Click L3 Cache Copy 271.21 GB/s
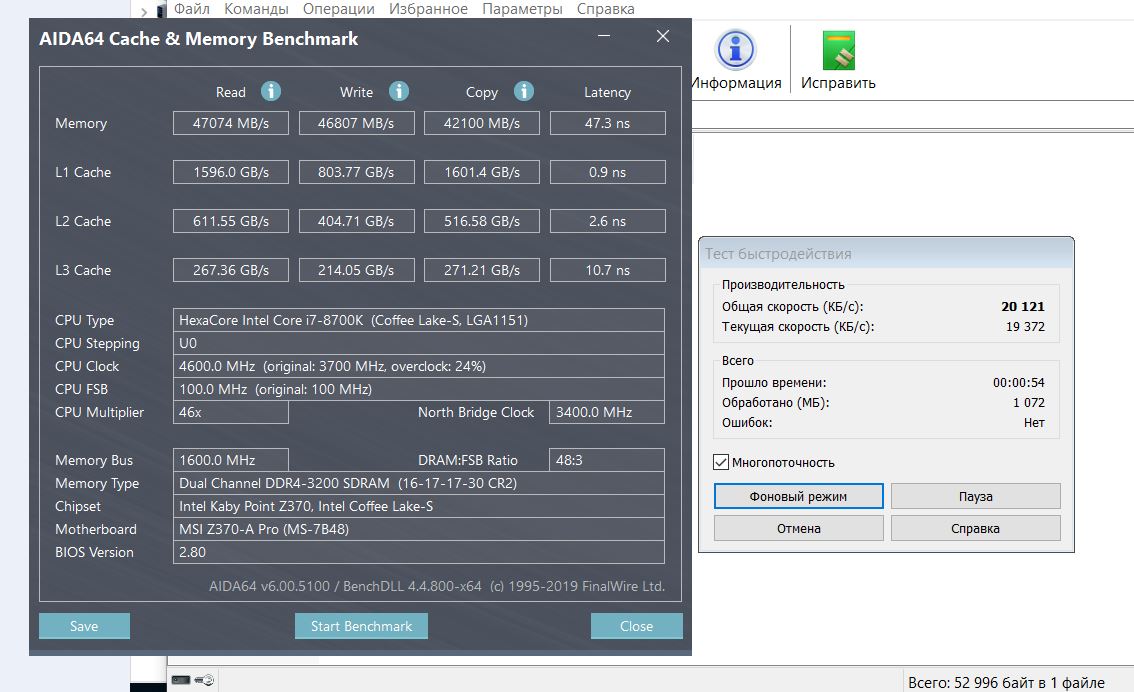This screenshot has width=1134, height=692. point(482,270)
